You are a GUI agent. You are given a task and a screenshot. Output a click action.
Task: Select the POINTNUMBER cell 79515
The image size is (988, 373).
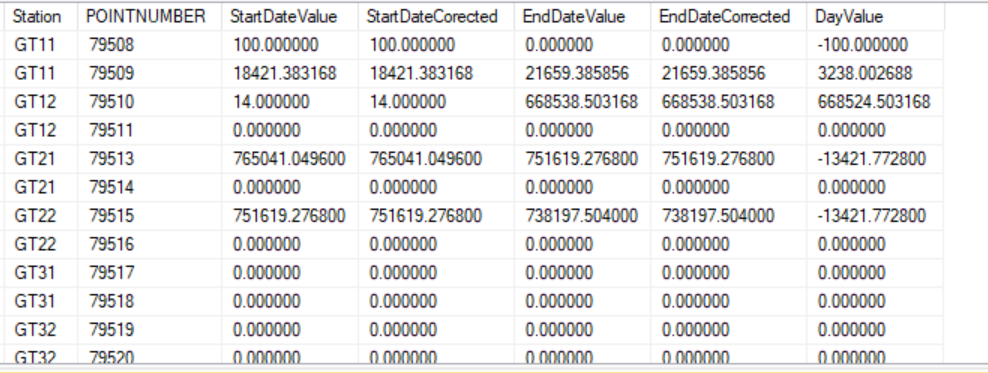coord(149,215)
